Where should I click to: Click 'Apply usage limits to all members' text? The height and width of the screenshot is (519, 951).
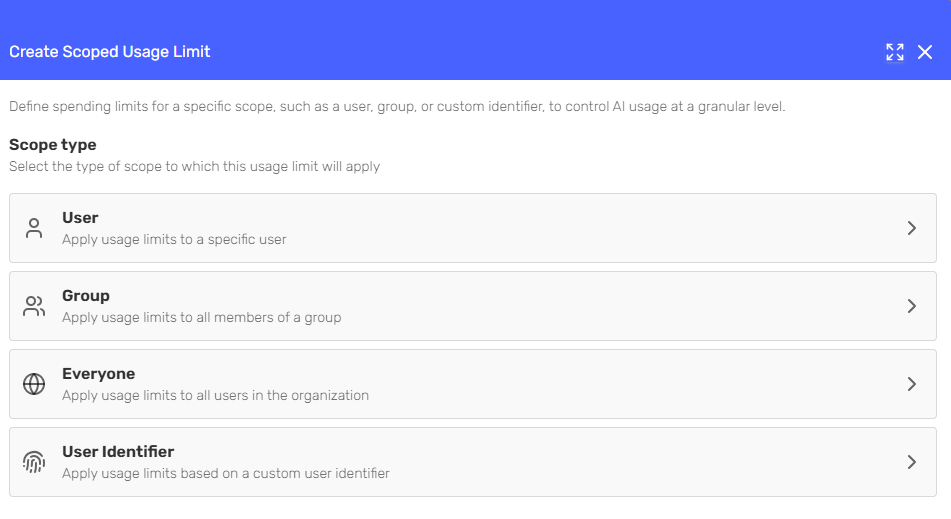click(x=201, y=317)
